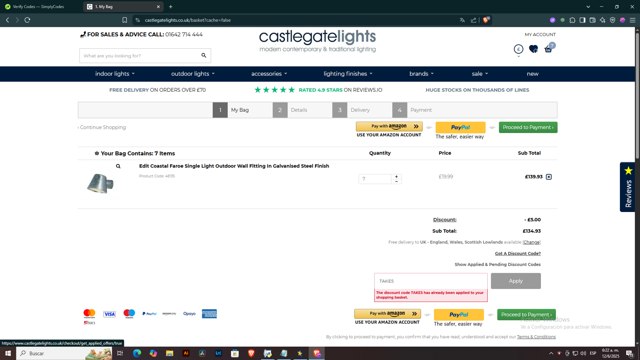Viewport: 640px width, 360px height.
Task: Click the share icon in address bar
Action: pos(473,20)
